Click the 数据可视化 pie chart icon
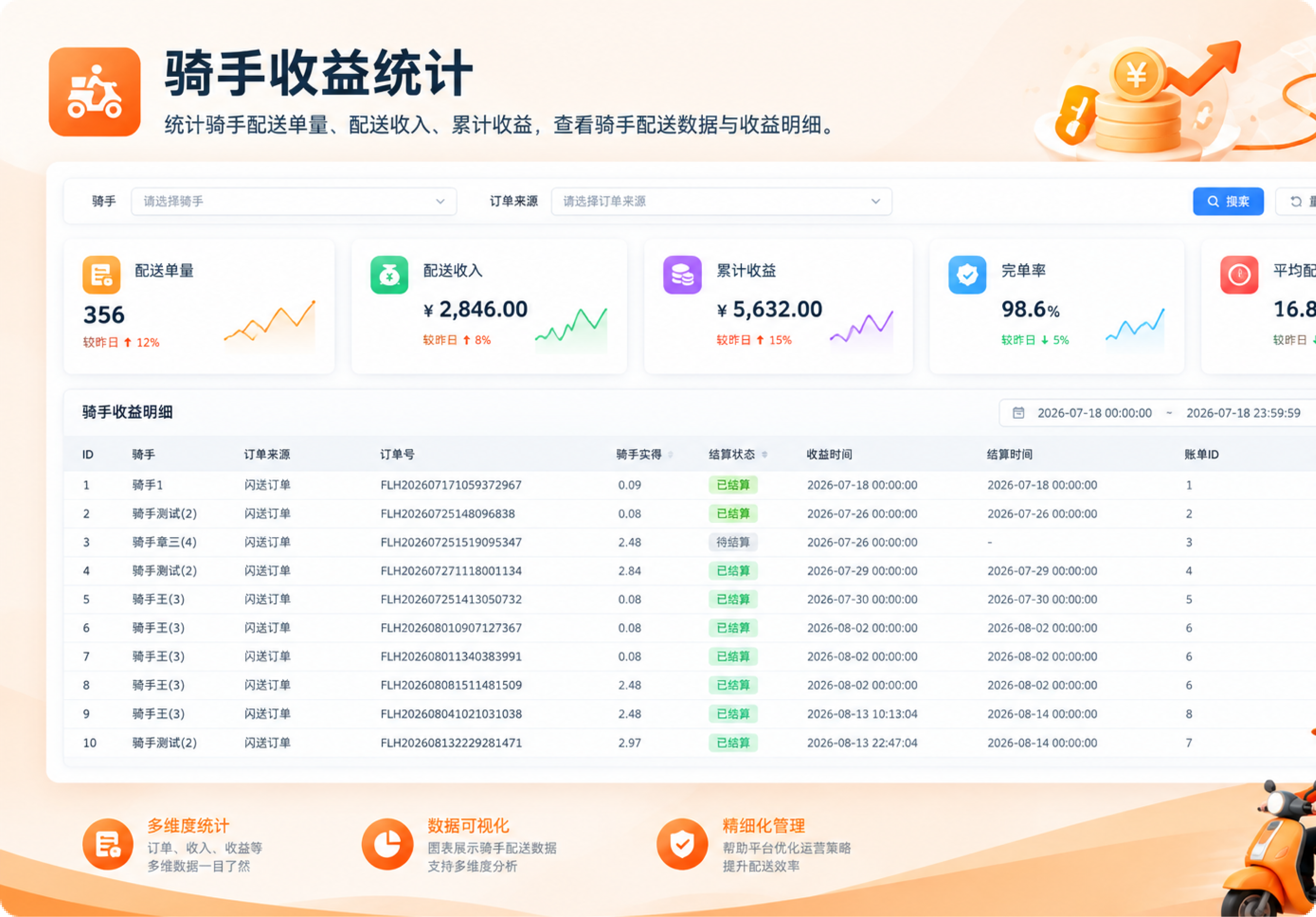Screen dimensions: 1316x917 387,844
